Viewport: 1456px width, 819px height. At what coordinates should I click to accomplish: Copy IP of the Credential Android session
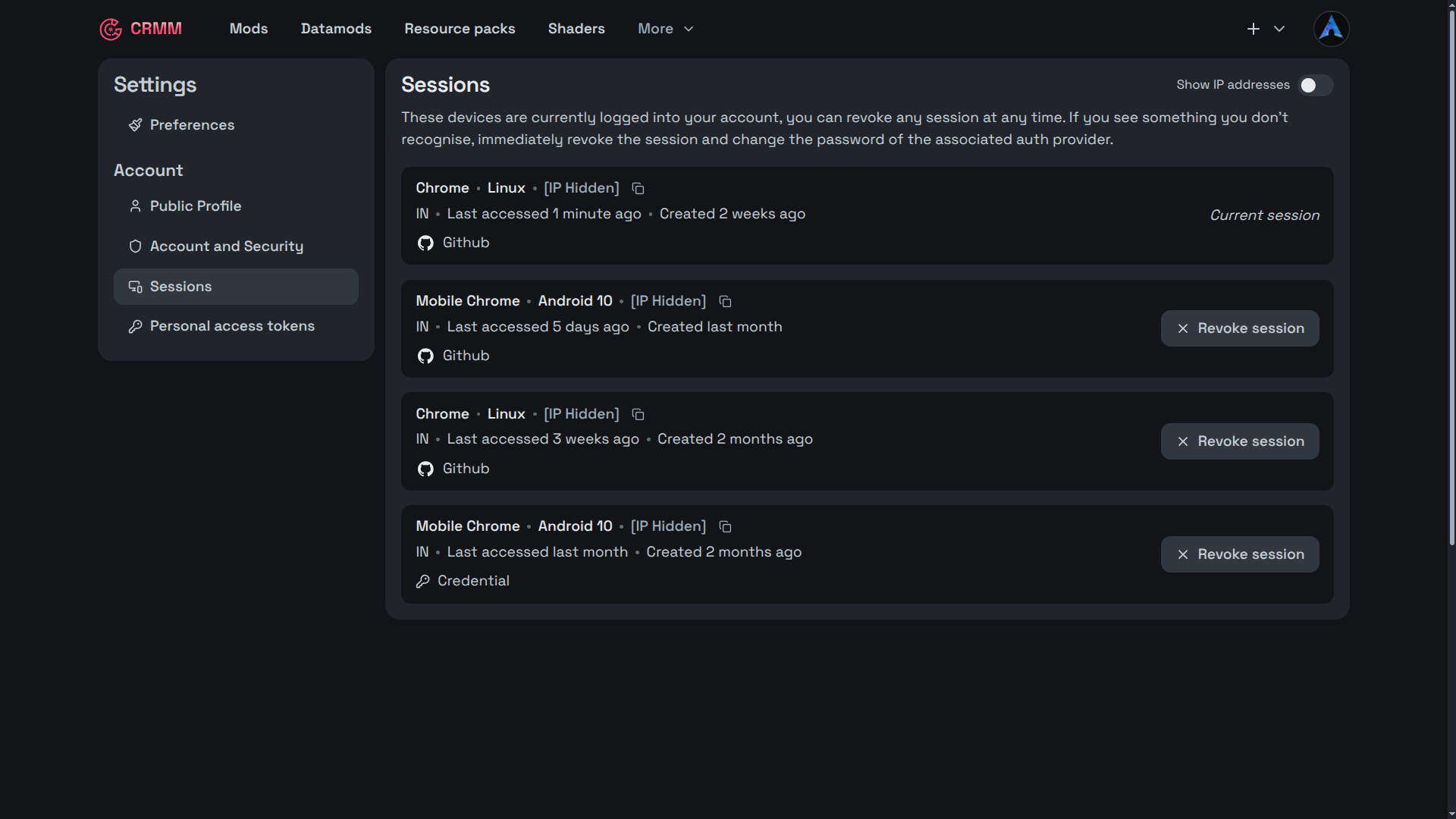(725, 526)
